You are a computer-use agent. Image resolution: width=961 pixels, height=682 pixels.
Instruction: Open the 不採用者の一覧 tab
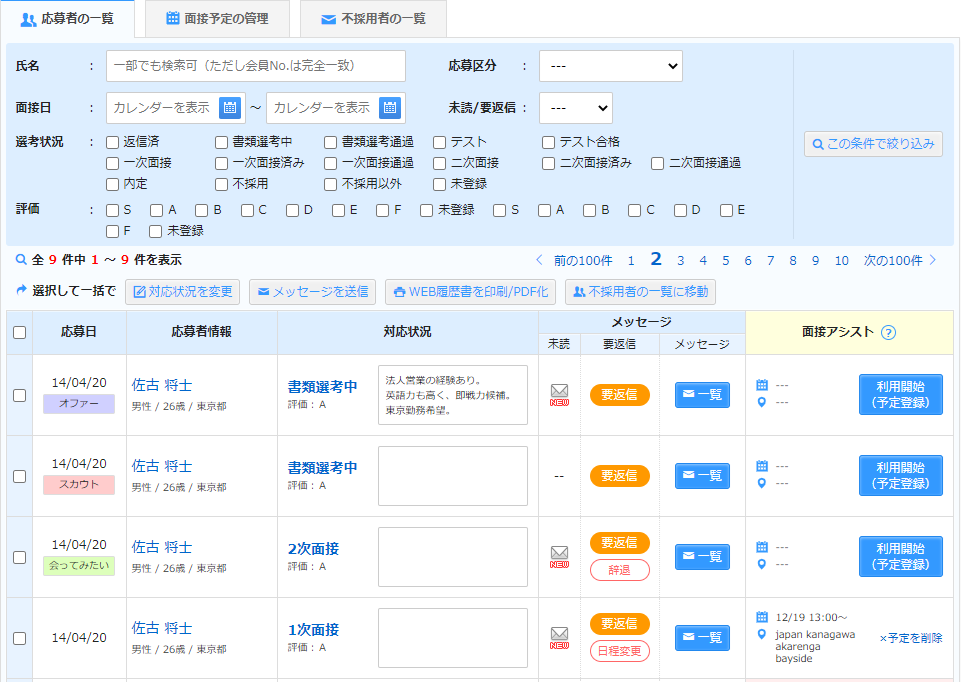pyautogui.click(x=373, y=19)
